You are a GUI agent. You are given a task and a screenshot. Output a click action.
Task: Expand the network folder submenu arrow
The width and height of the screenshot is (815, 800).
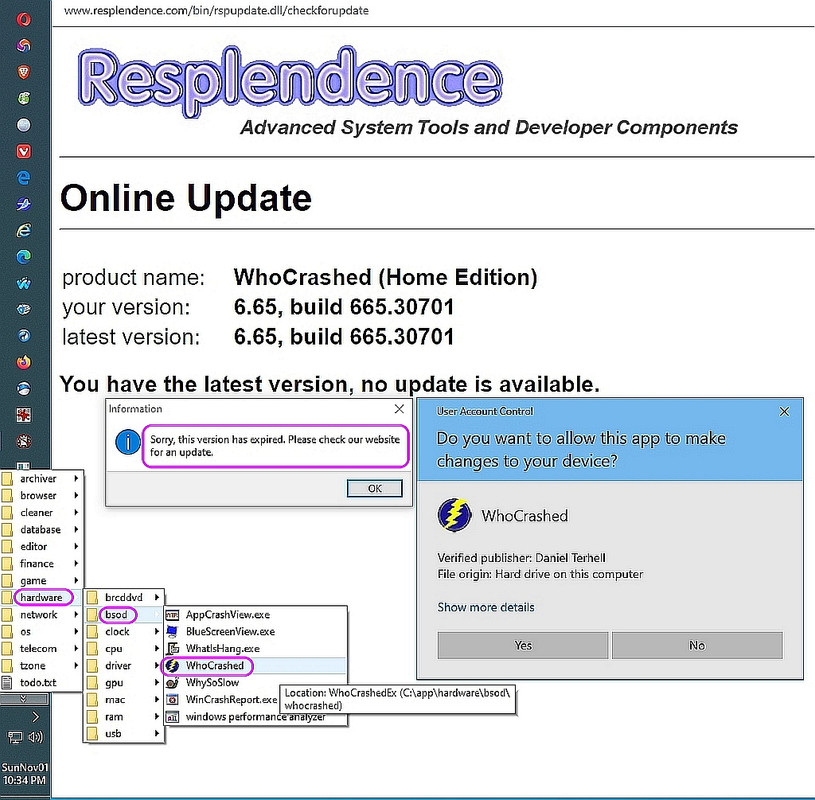76,614
